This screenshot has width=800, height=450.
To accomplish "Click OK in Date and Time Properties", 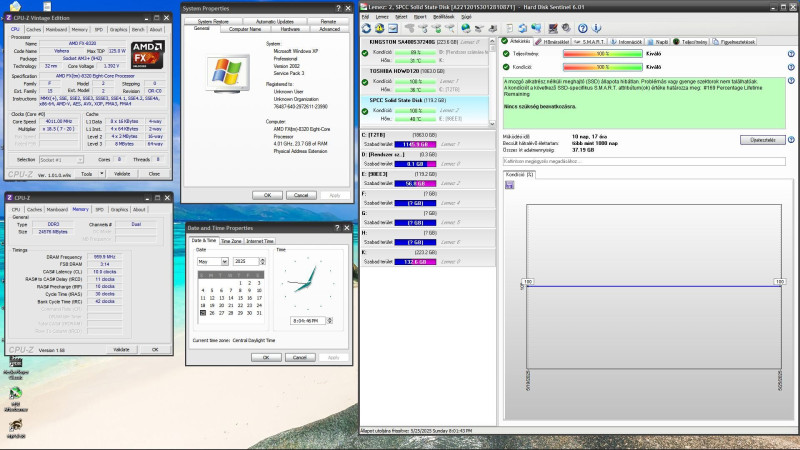I will click(266, 357).
